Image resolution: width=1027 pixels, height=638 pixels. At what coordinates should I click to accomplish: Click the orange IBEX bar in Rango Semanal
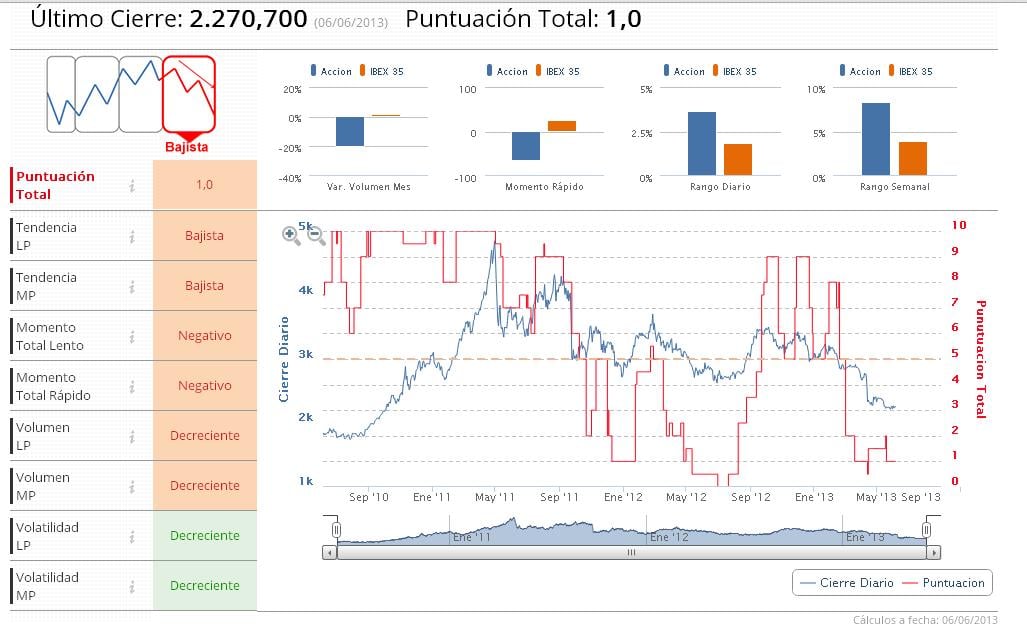913,159
